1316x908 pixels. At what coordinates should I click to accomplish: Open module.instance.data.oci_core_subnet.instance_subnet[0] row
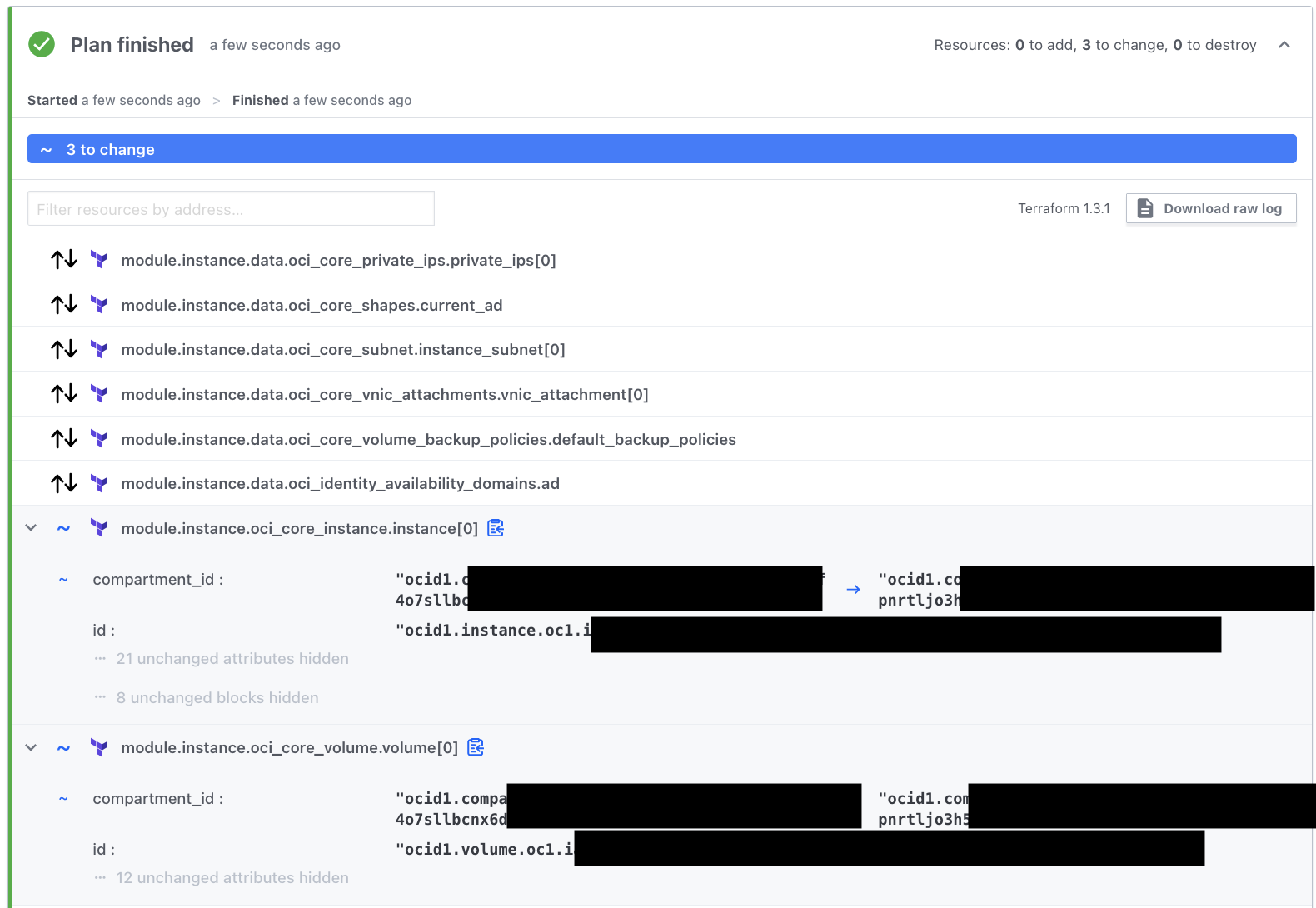tap(661, 349)
